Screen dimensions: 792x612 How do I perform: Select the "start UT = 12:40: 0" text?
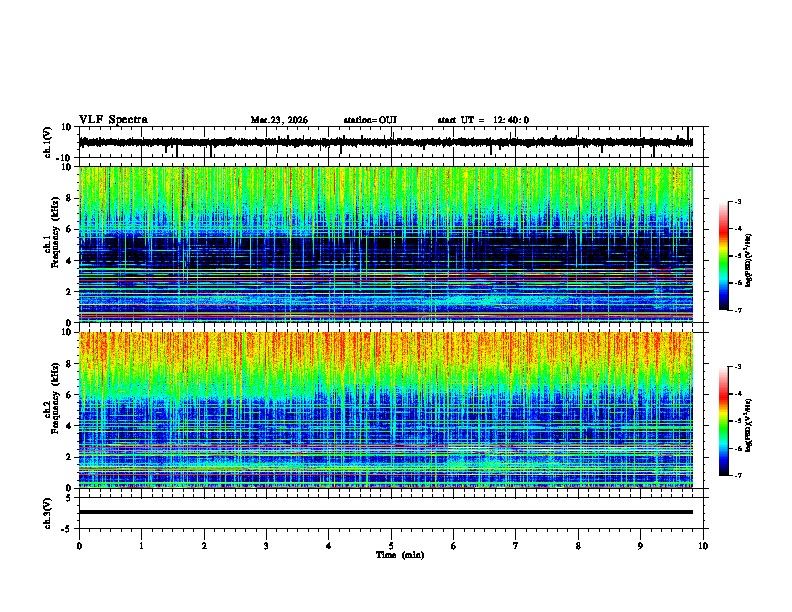483,120
